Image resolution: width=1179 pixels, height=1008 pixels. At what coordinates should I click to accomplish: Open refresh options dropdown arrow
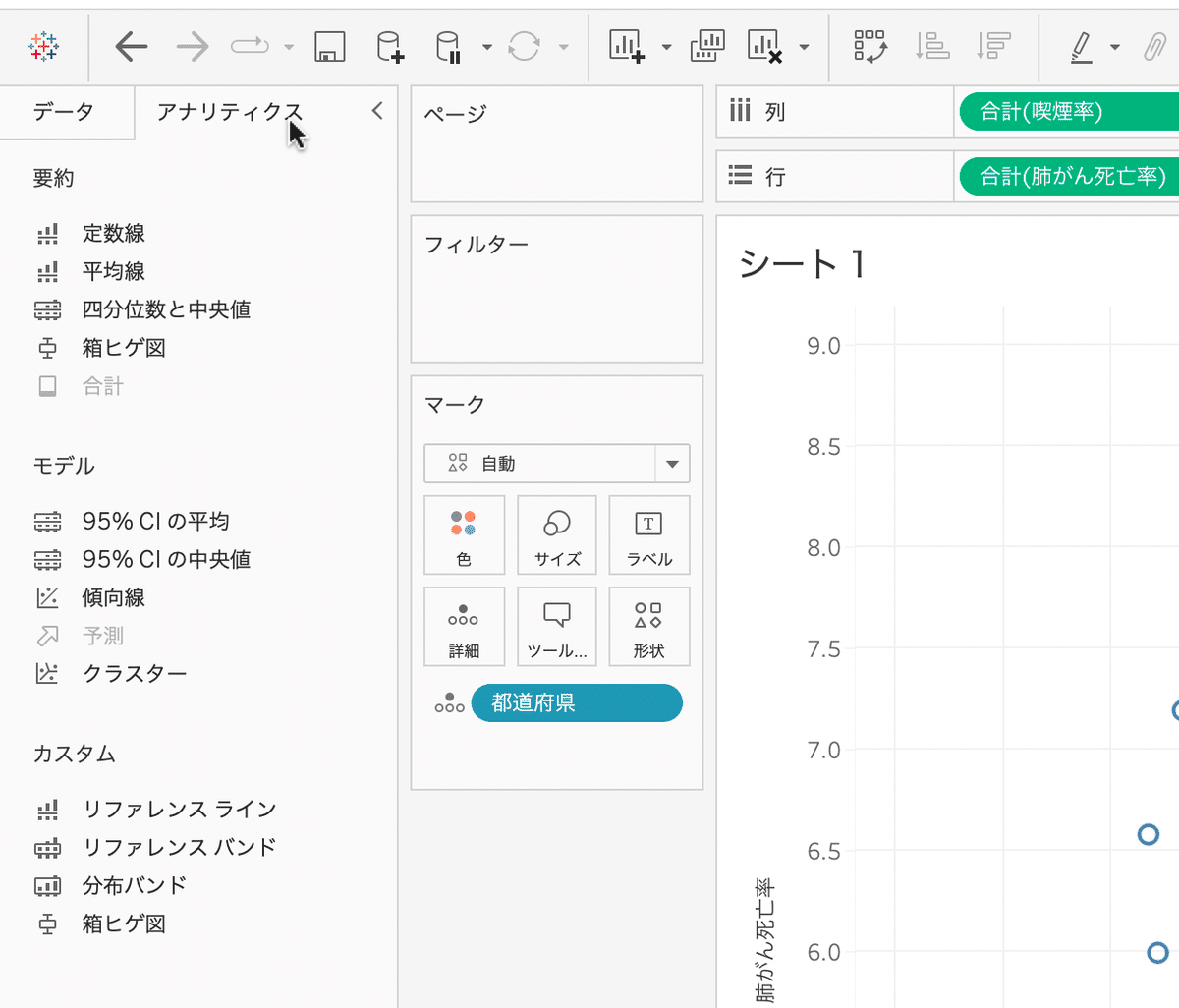click(564, 47)
